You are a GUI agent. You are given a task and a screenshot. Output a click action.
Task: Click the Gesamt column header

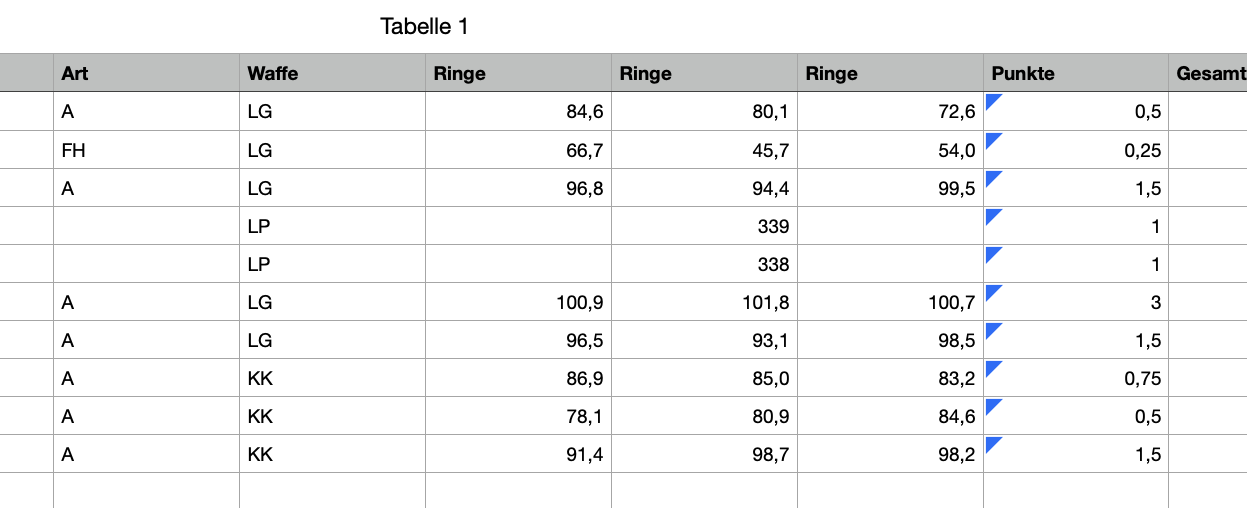[x=1210, y=73]
